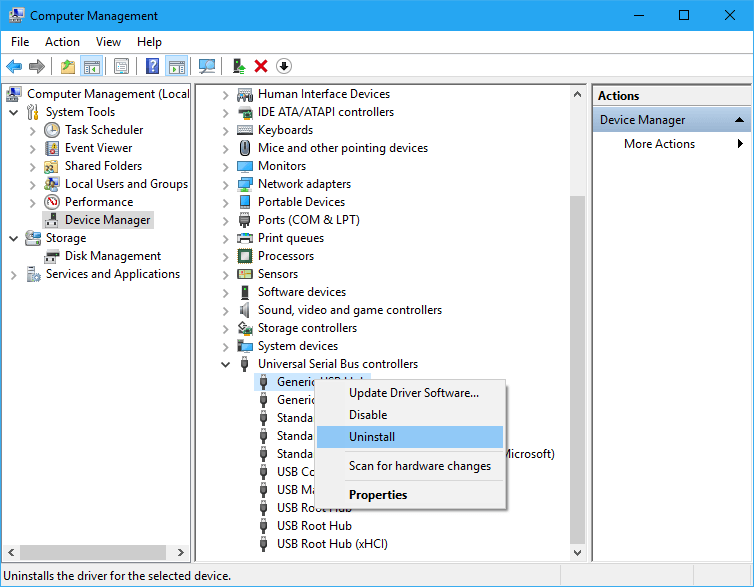Select Disk Management in the tree
The width and height of the screenshot is (754, 587).
(x=113, y=256)
